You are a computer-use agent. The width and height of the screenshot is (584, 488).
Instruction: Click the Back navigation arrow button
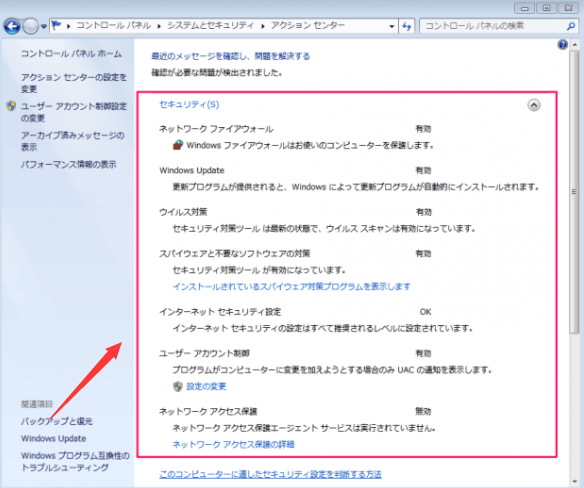(12, 26)
